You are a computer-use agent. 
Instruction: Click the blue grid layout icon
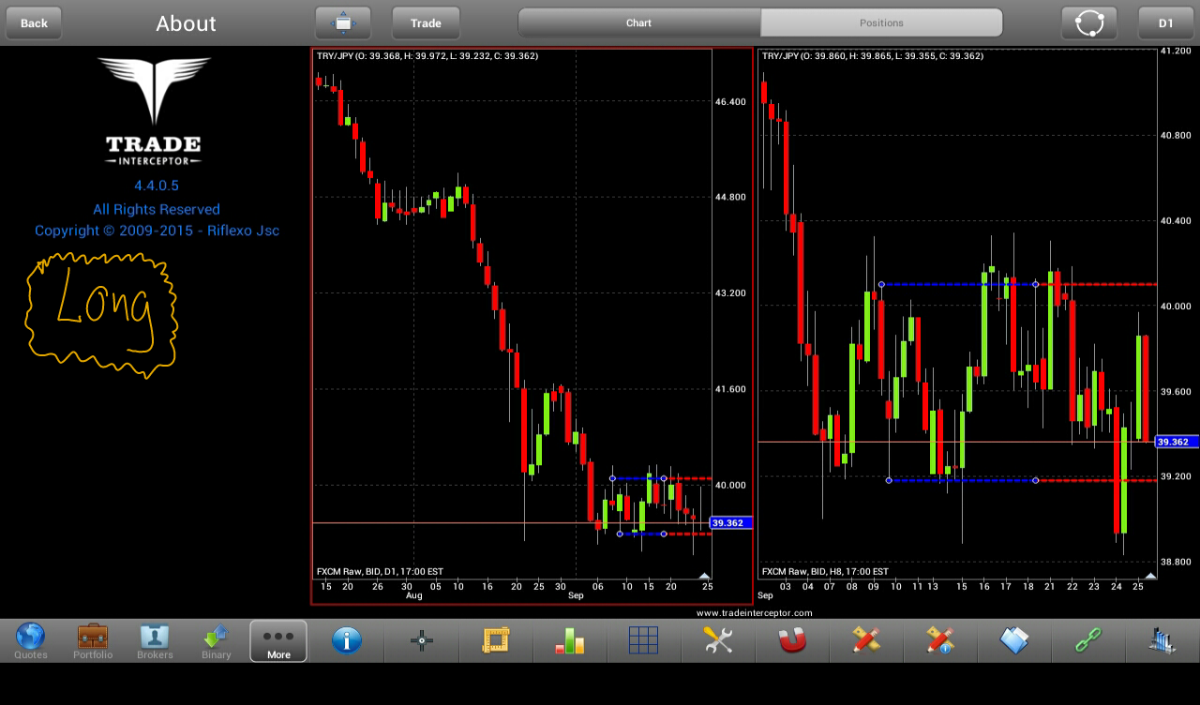point(643,640)
